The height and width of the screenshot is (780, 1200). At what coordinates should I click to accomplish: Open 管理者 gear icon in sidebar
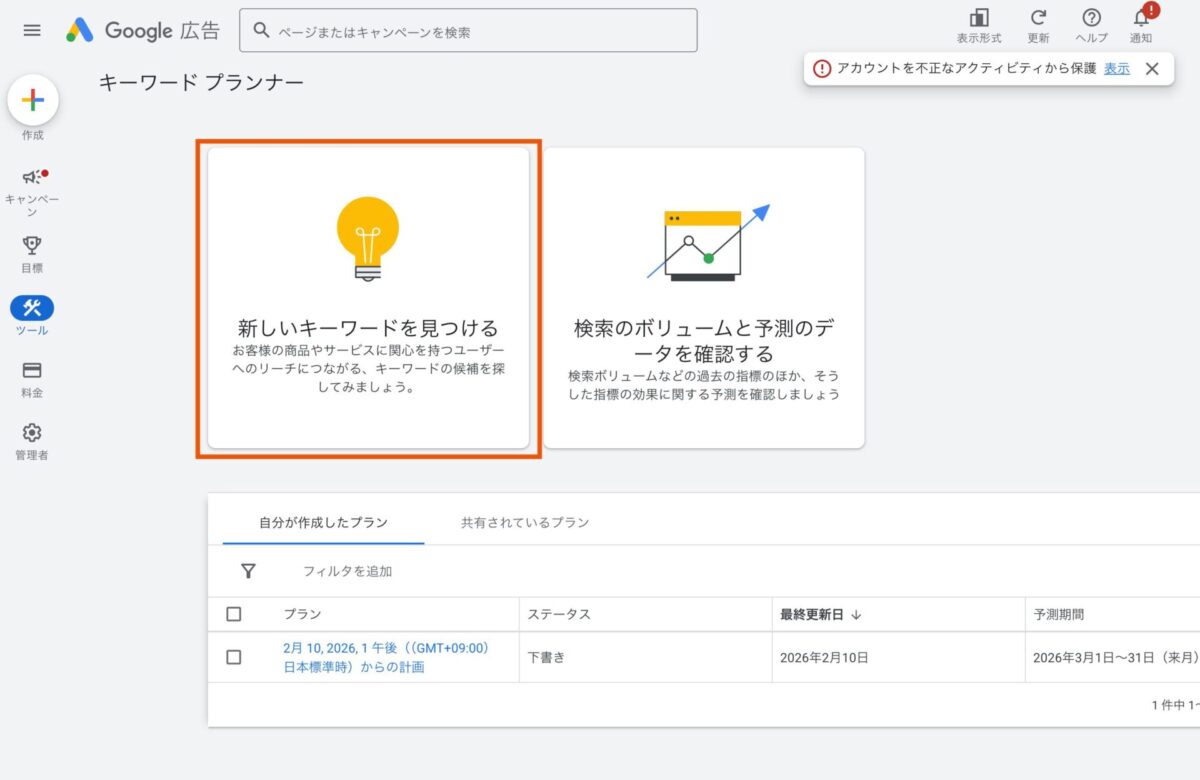[x=32, y=433]
